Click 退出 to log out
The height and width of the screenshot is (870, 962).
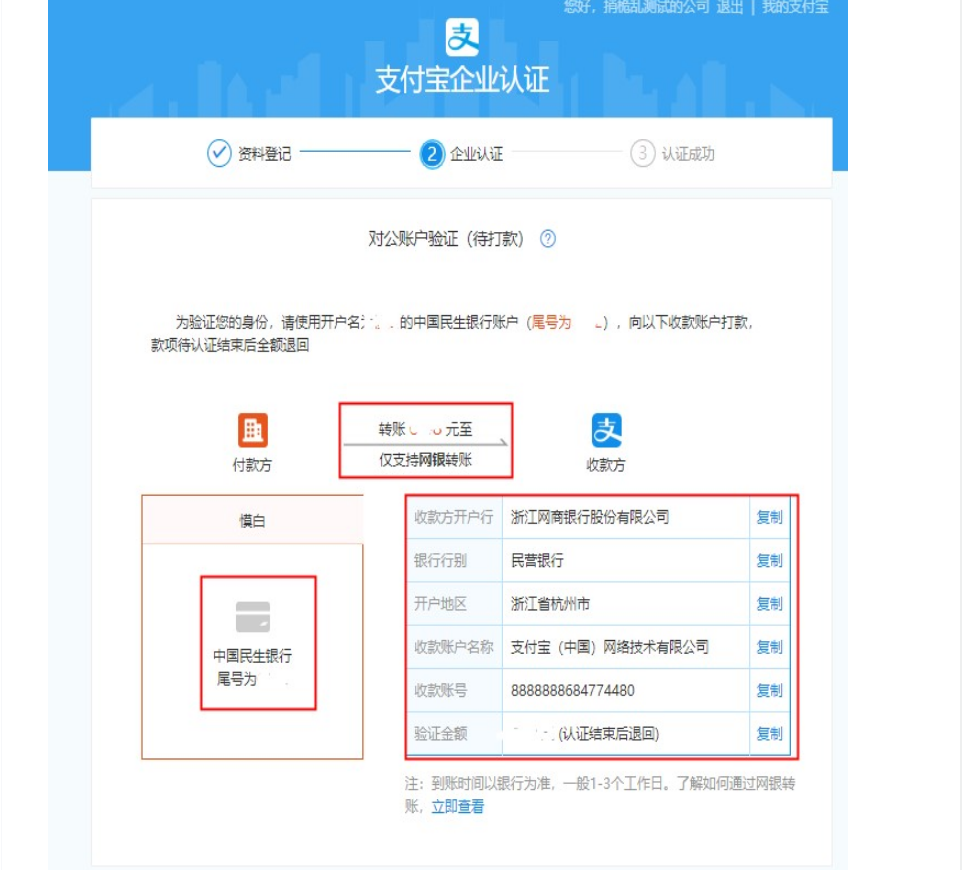730,7
